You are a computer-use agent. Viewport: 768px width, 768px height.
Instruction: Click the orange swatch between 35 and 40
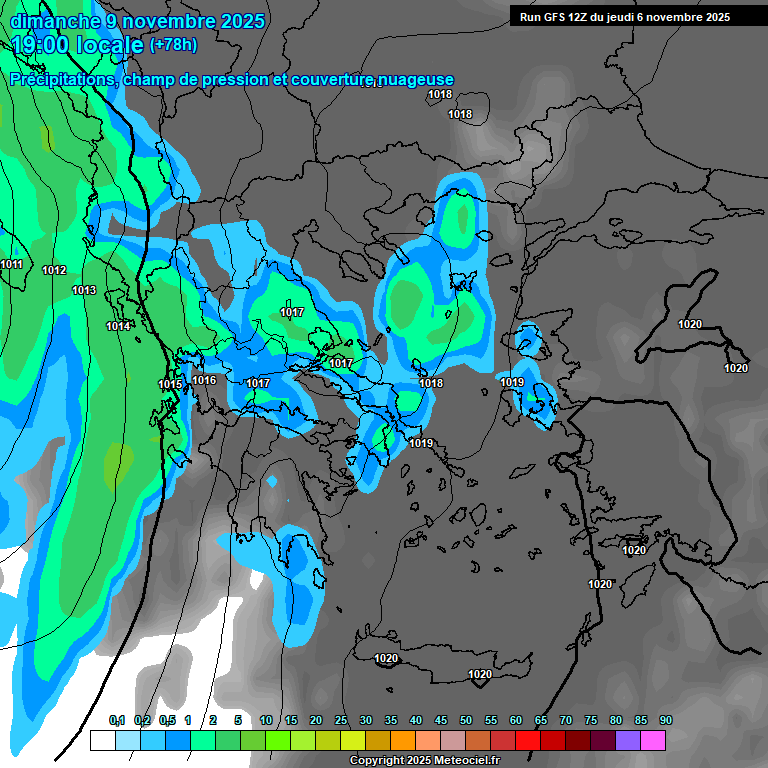pyautogui.click(x=402, y=741)
